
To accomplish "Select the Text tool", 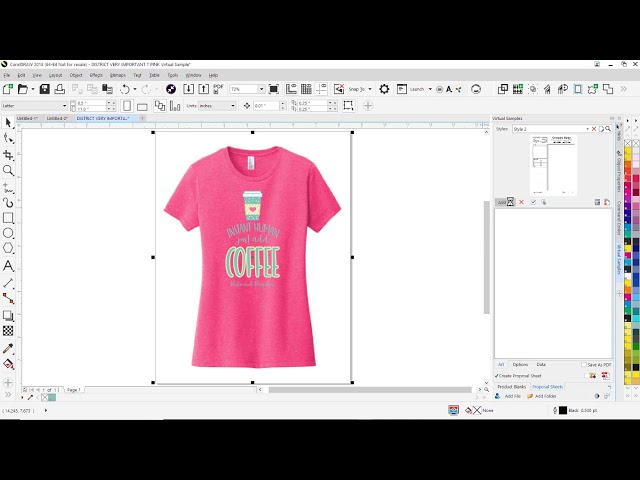I will (x=8, y=266).
